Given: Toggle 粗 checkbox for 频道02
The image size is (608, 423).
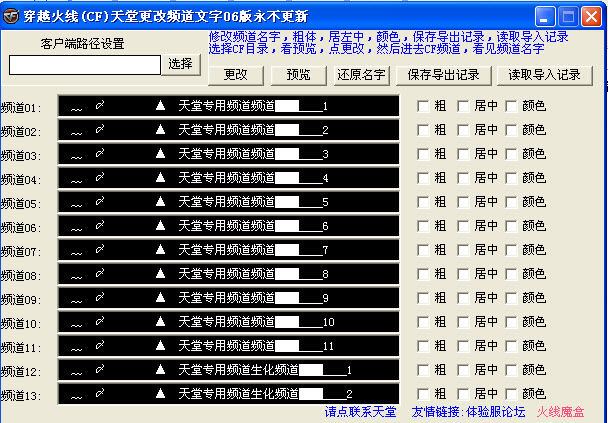Looking at the screenshot, I should click(x=423, y=130).
